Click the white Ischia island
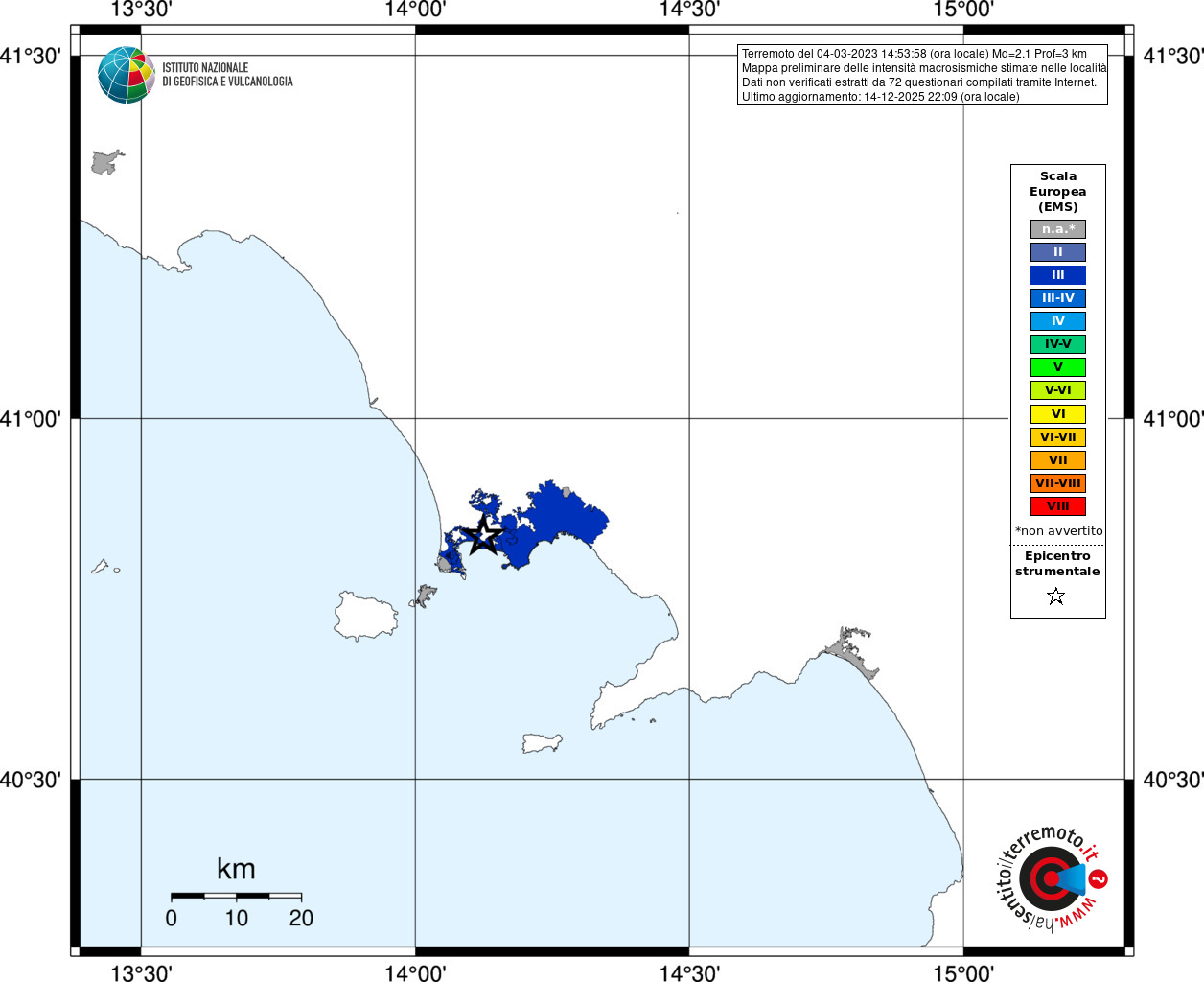 coord(365,617)
